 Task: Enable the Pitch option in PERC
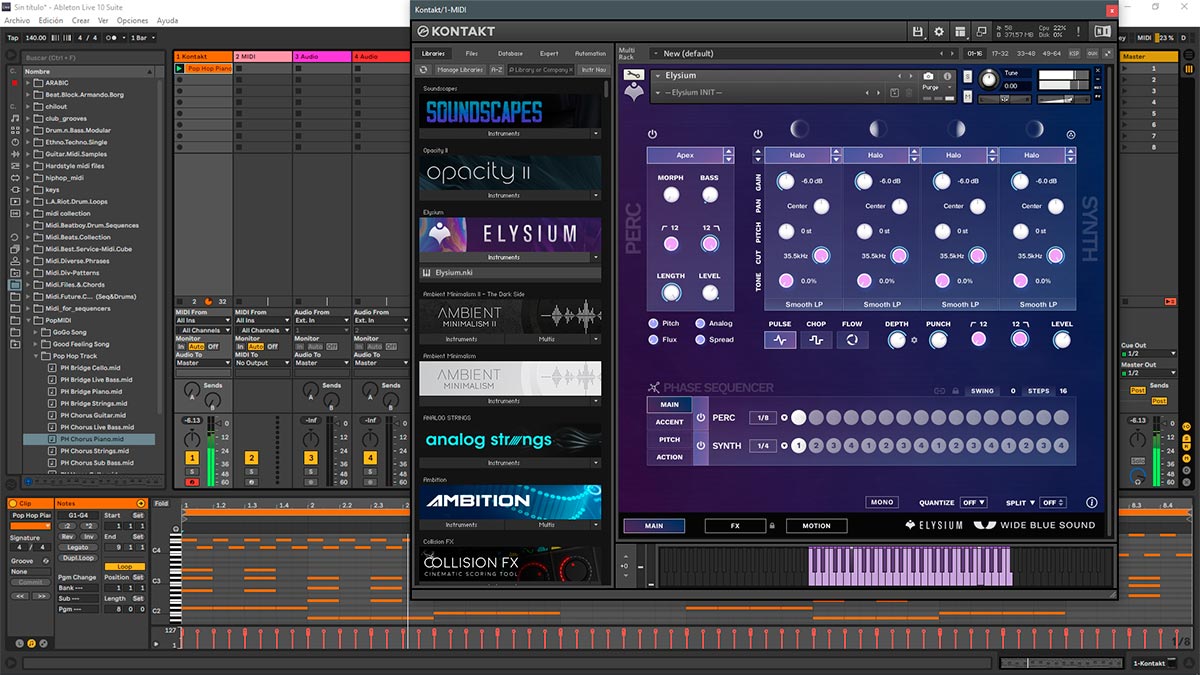click(x=654, y=324)
